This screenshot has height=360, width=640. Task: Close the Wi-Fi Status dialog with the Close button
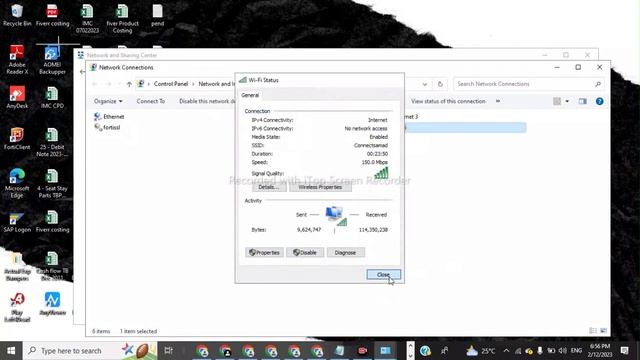[x=383, y=275]
